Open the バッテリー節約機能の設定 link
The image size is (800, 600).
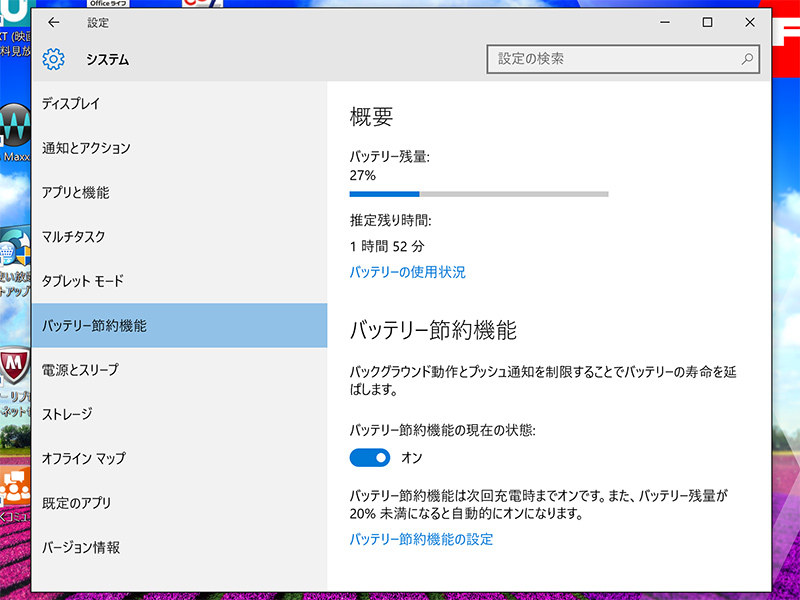click(x=421, y=539)
